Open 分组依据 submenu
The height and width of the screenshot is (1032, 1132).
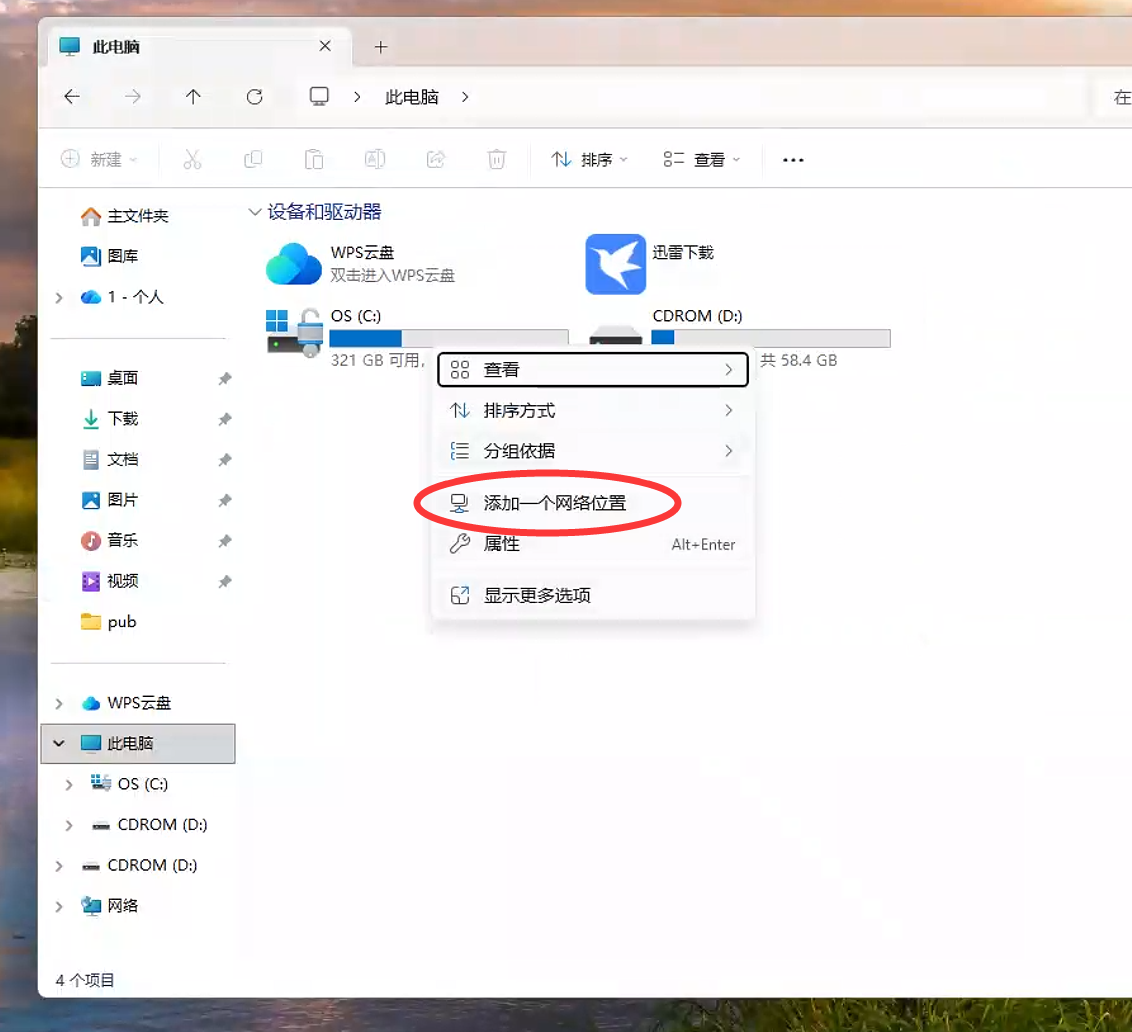tap(519, 451)
